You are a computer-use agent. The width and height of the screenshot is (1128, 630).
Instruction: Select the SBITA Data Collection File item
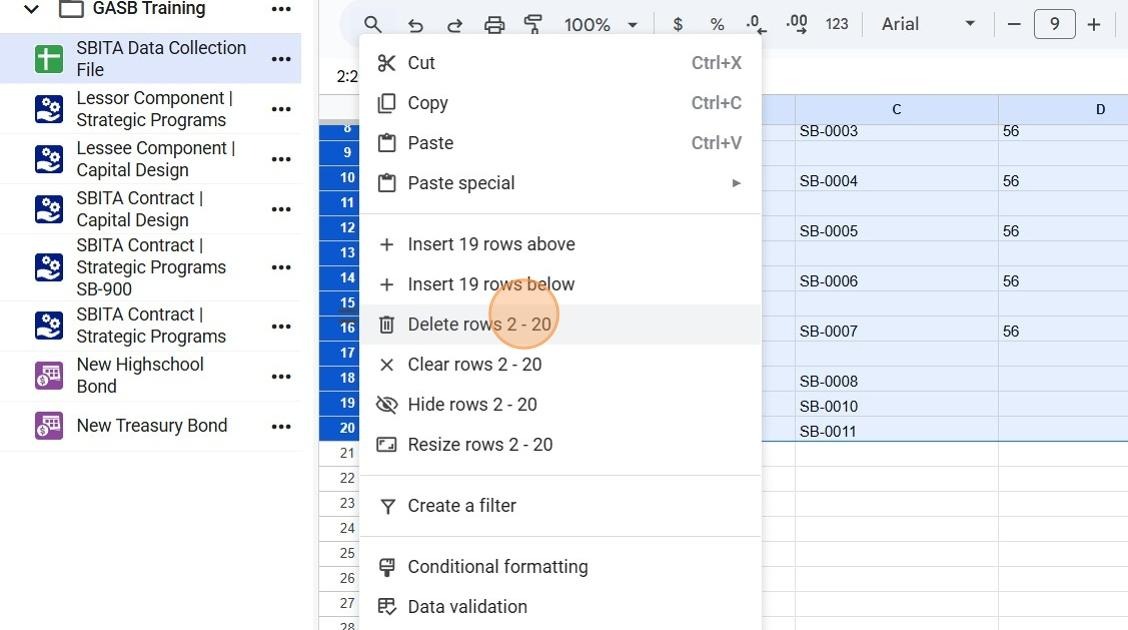click(150, 58)
